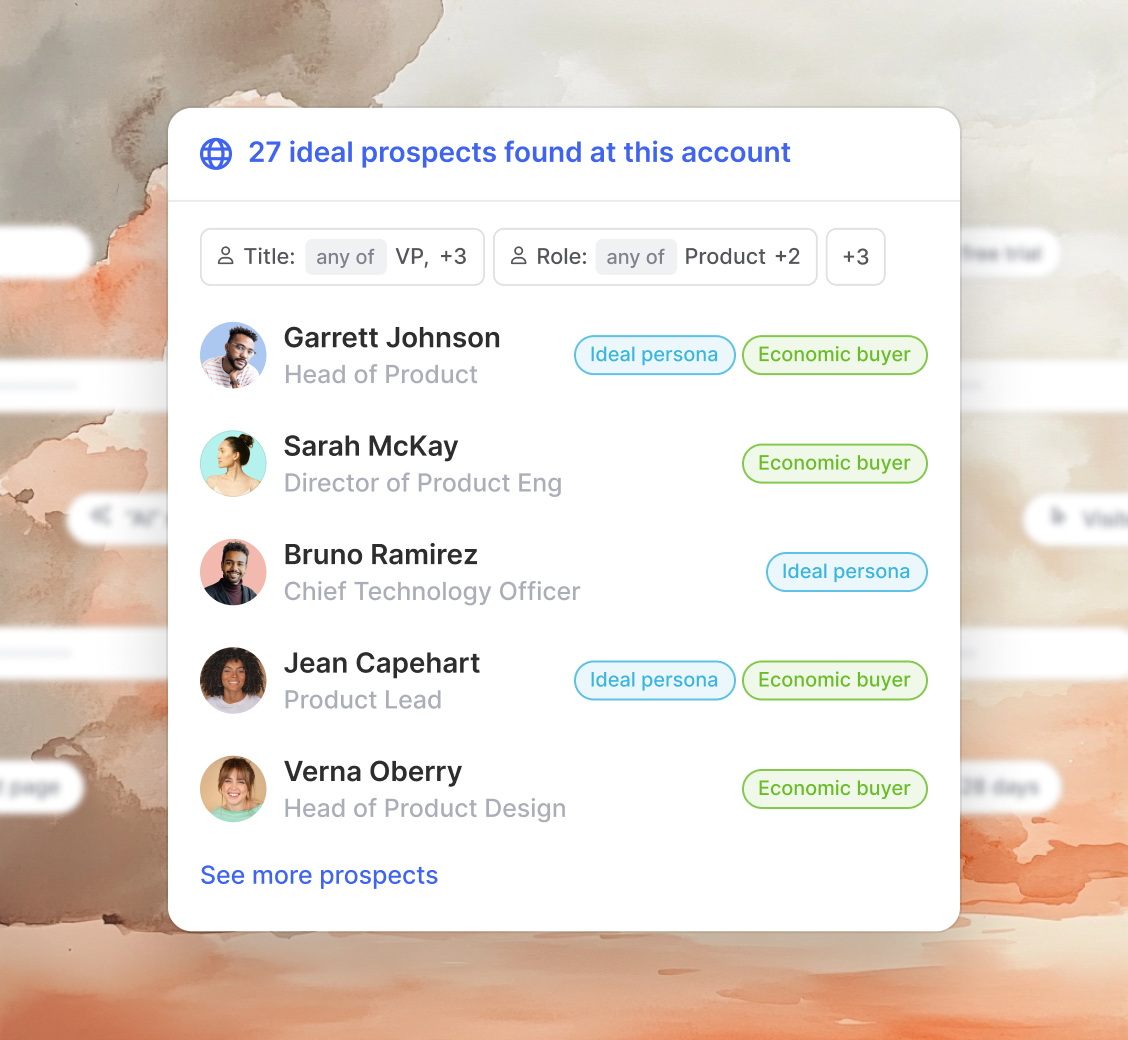Click the person icon in Title filter
The image size is (1128, 1040).
coord(226,256)
